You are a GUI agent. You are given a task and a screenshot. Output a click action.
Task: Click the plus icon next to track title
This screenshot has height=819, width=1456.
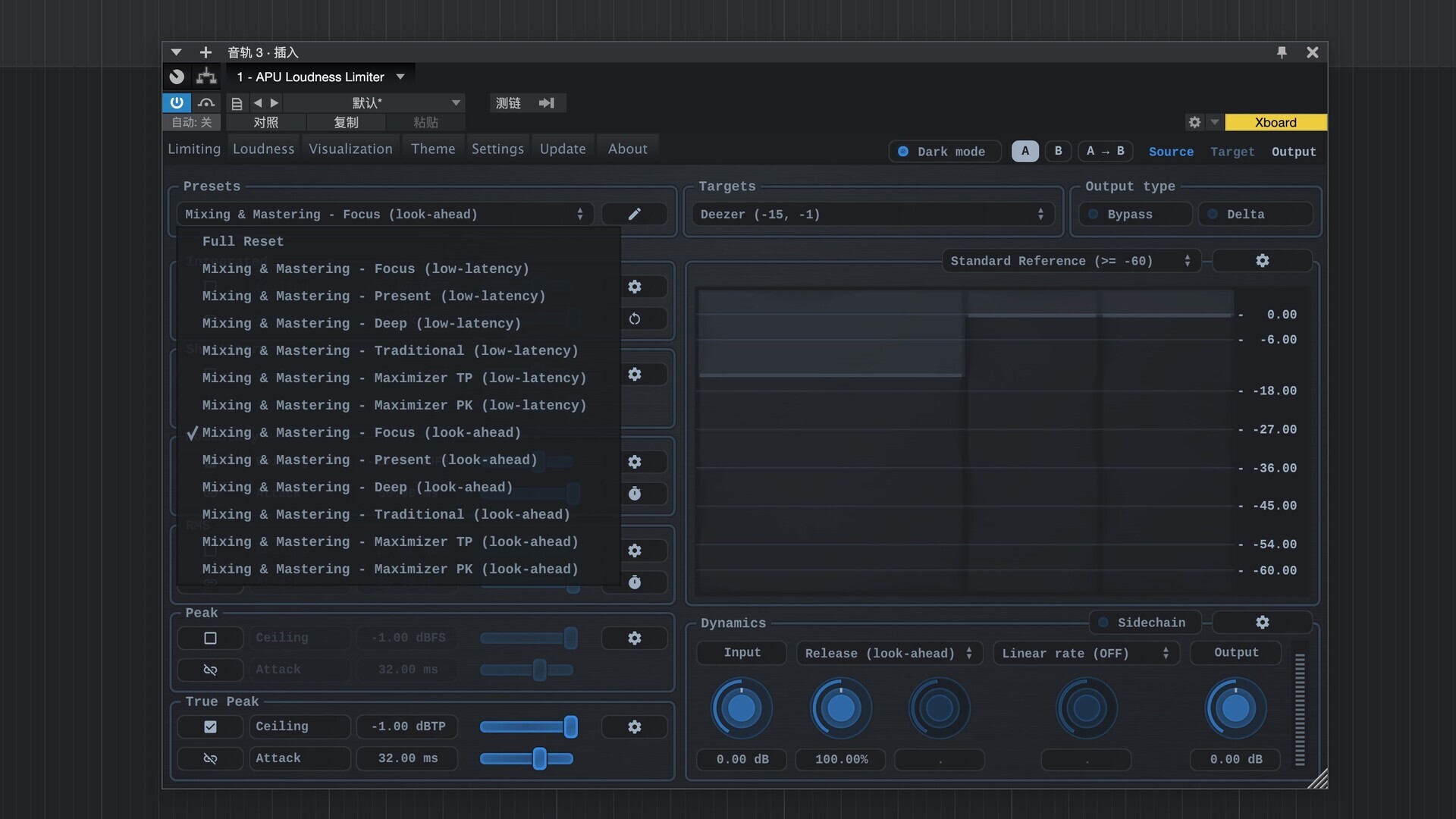pyautogui.click(x=206, y=52)
